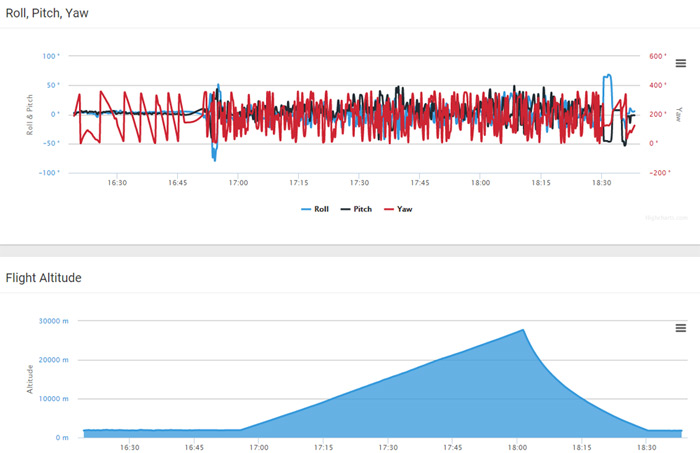
Task: Click the 16:30 label on altitude chart
Action: [129, 447]
